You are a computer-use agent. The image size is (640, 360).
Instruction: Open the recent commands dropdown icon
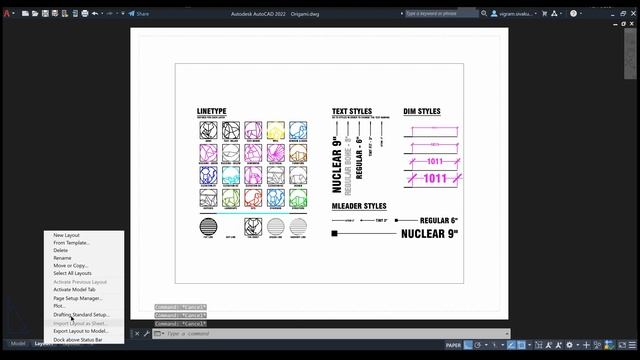coord(159,333)
